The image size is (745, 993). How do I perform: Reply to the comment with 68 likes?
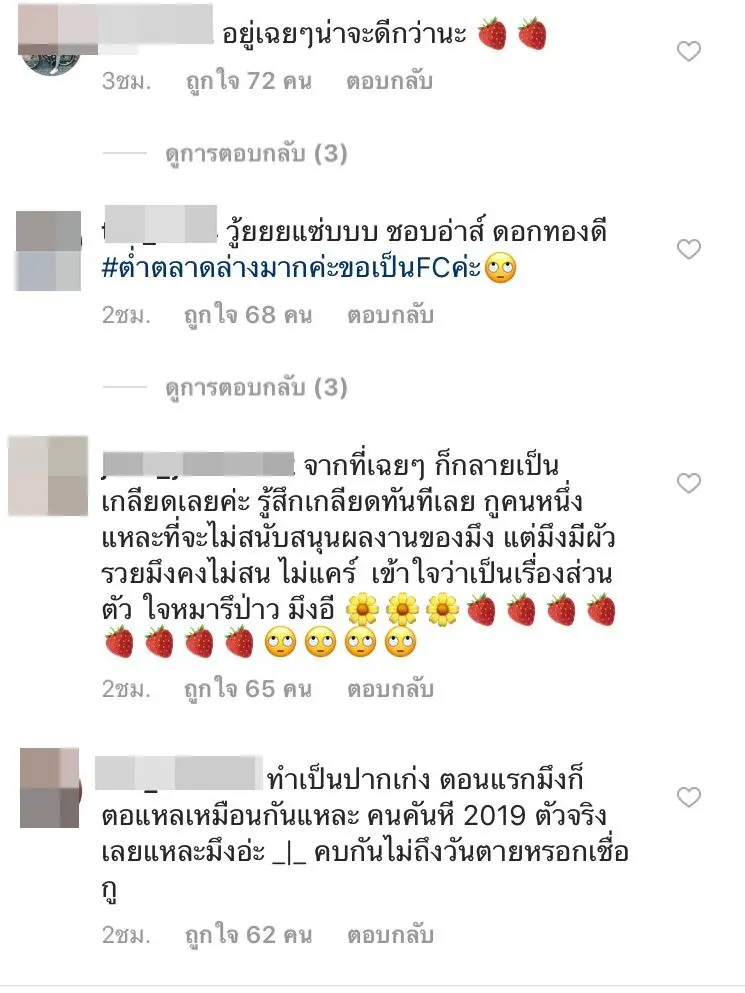coord(390,315)
